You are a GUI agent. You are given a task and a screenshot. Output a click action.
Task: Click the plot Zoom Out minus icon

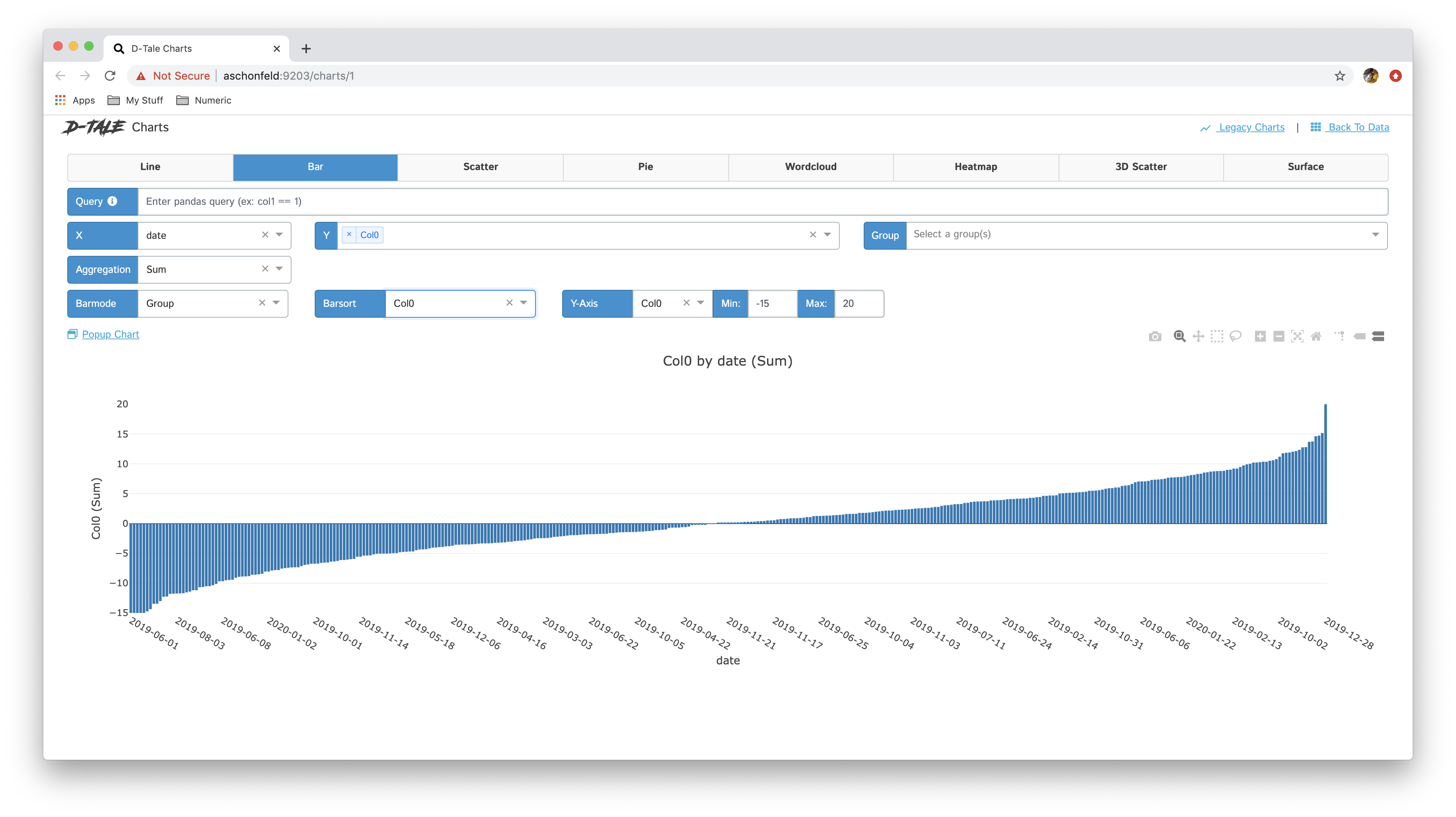(x=1279, y=336)
